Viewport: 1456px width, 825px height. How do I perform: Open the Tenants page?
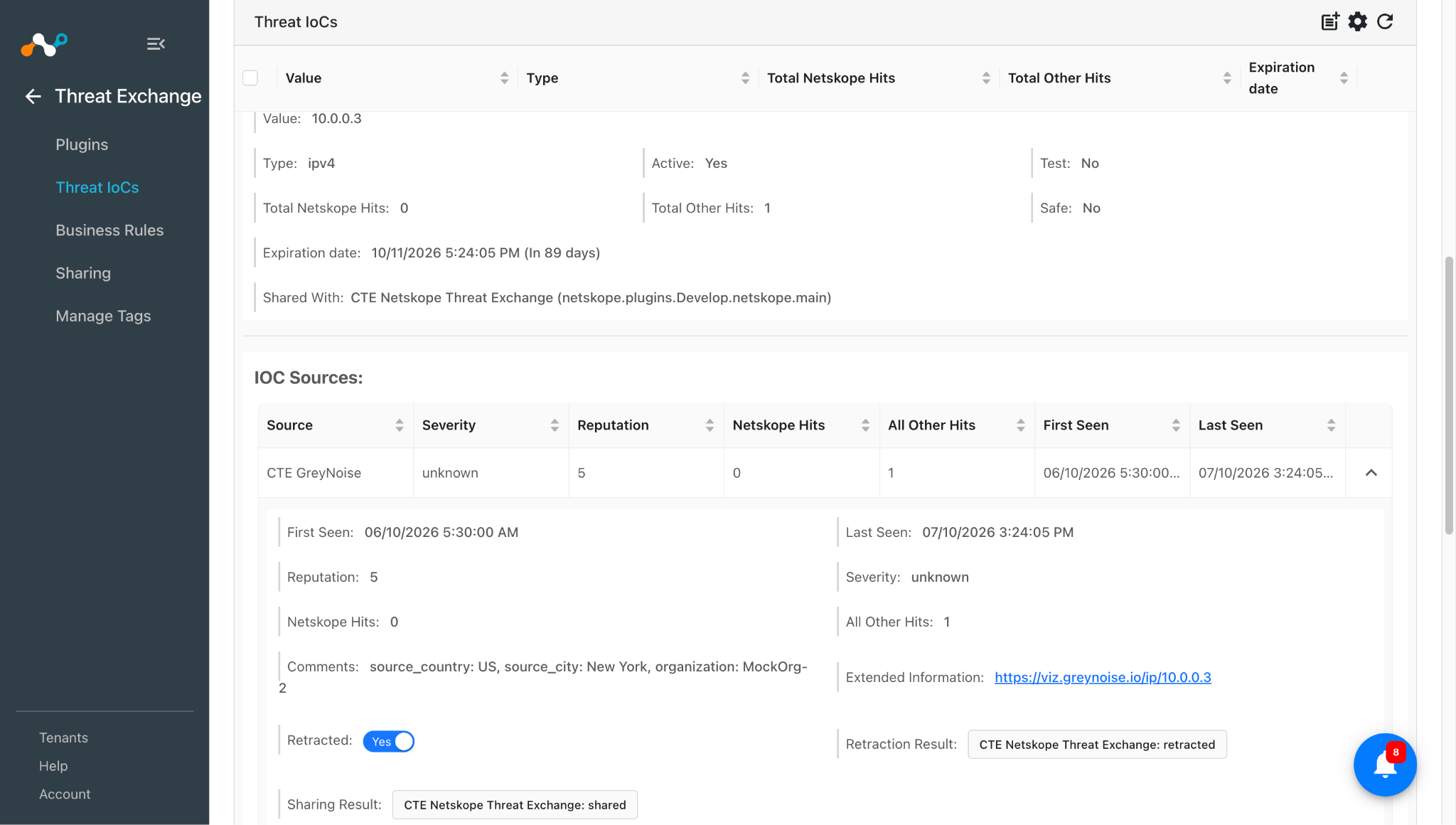[x=63, y=738]
